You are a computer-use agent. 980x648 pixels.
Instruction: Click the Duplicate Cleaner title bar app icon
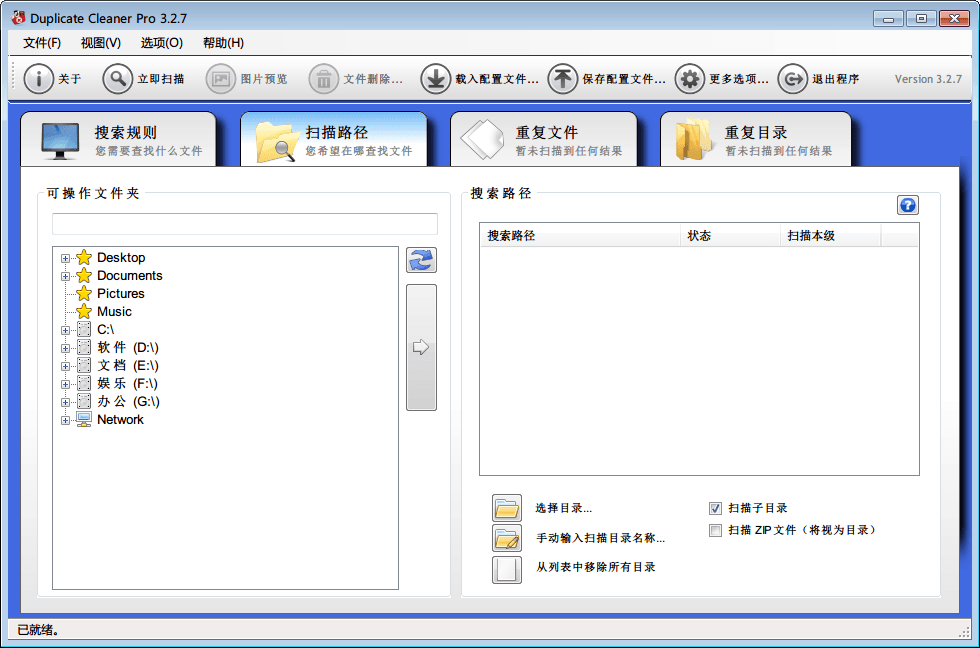tap(18, 18)
